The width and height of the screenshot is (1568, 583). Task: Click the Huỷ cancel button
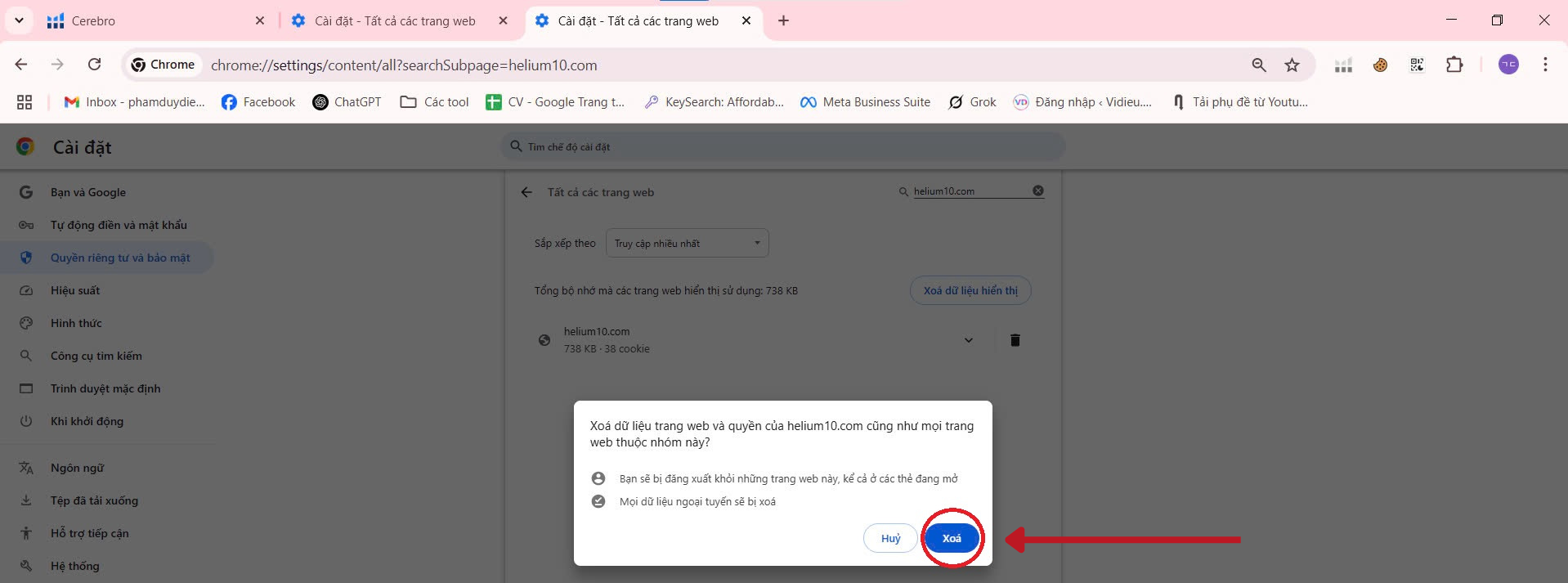890,538
